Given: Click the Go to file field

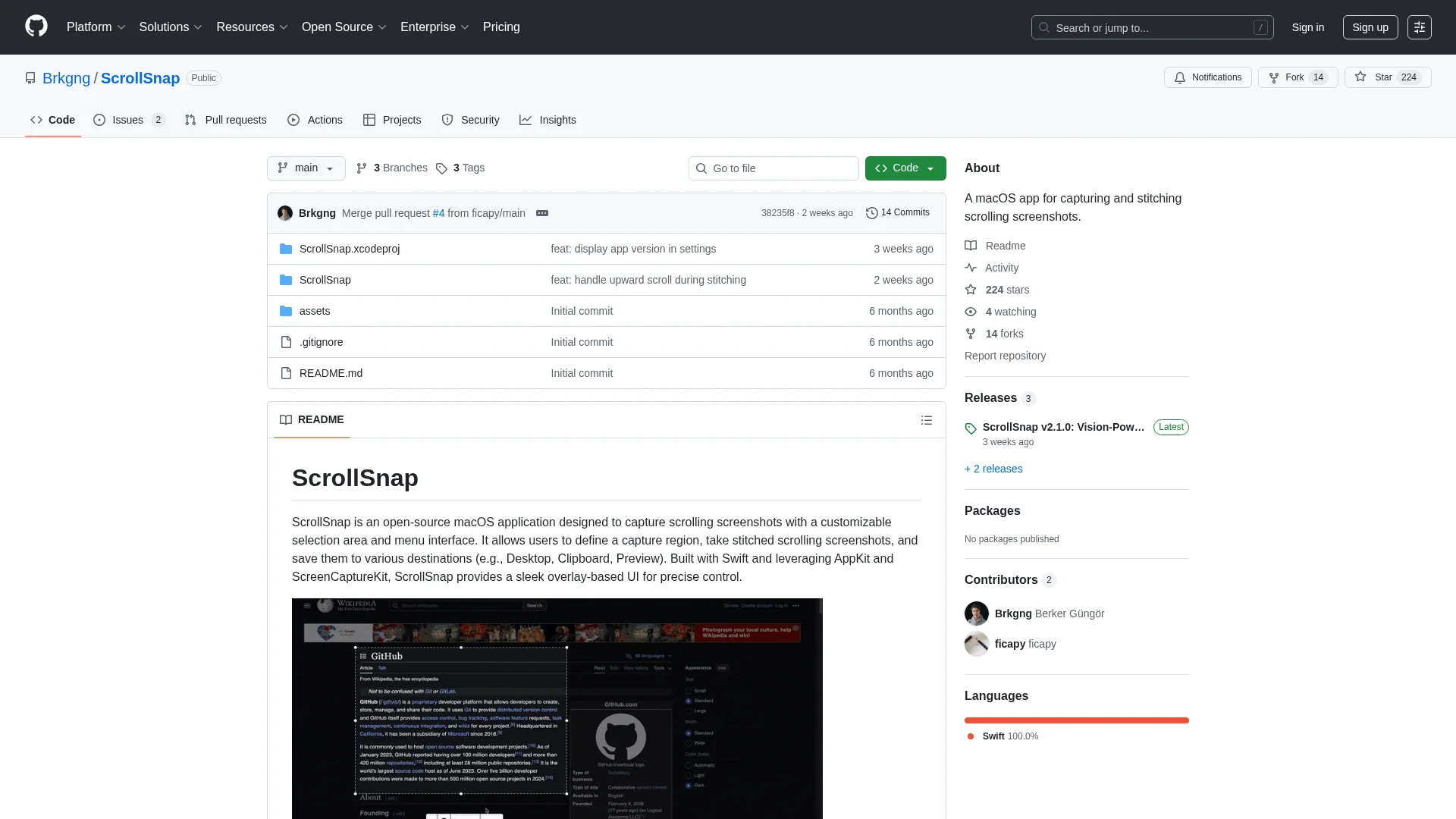Looking at the screenshot, I should [x=773, y=168].
